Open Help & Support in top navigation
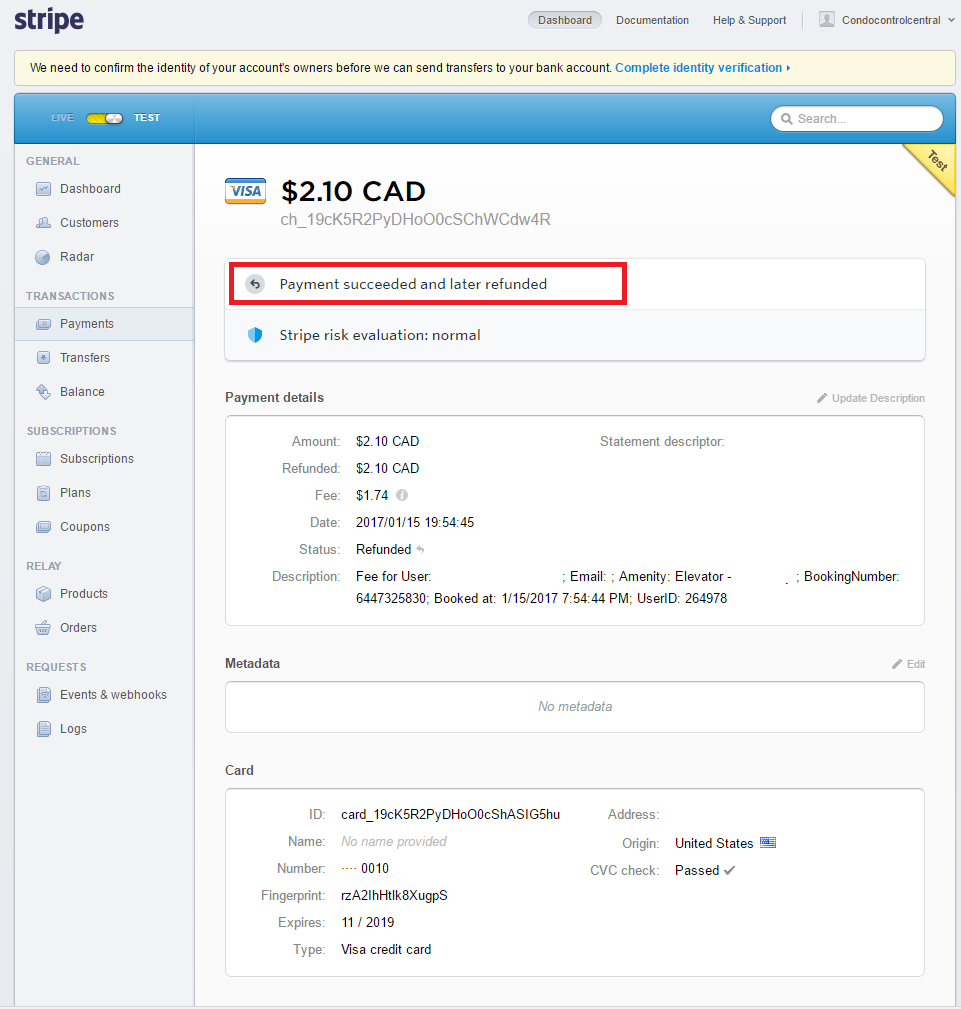 coord(749,20)
